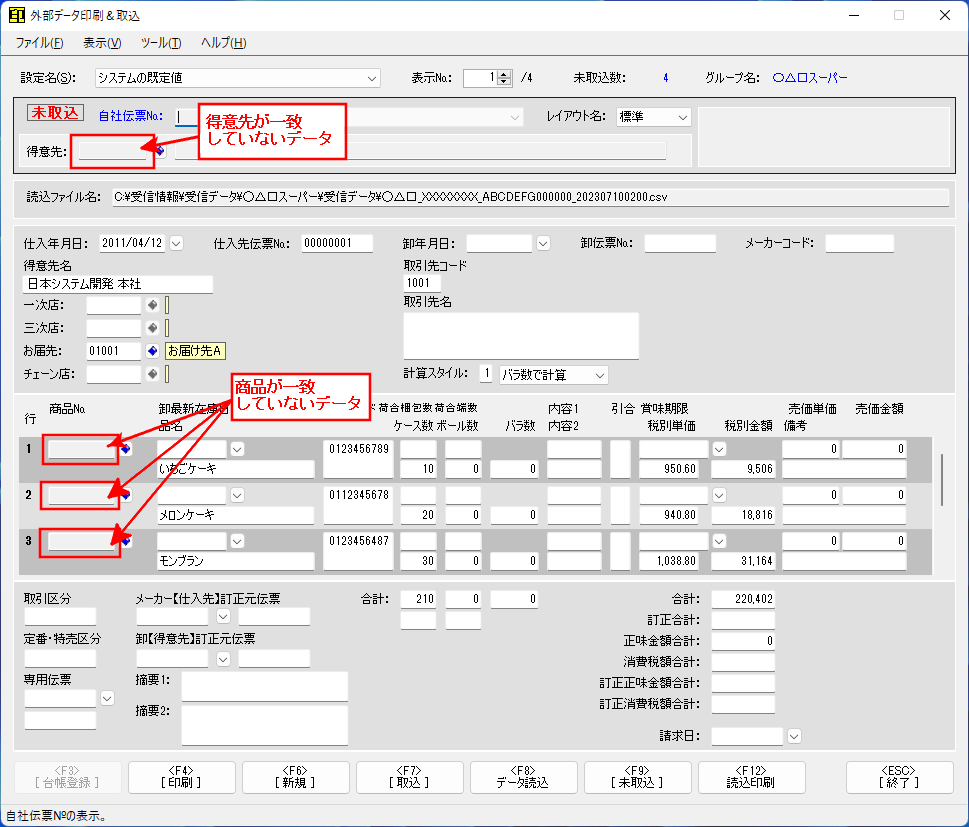The image size is (969, 827).
Task: Open row 1 賞味期限 dropdown arrow
Action: 719,449
